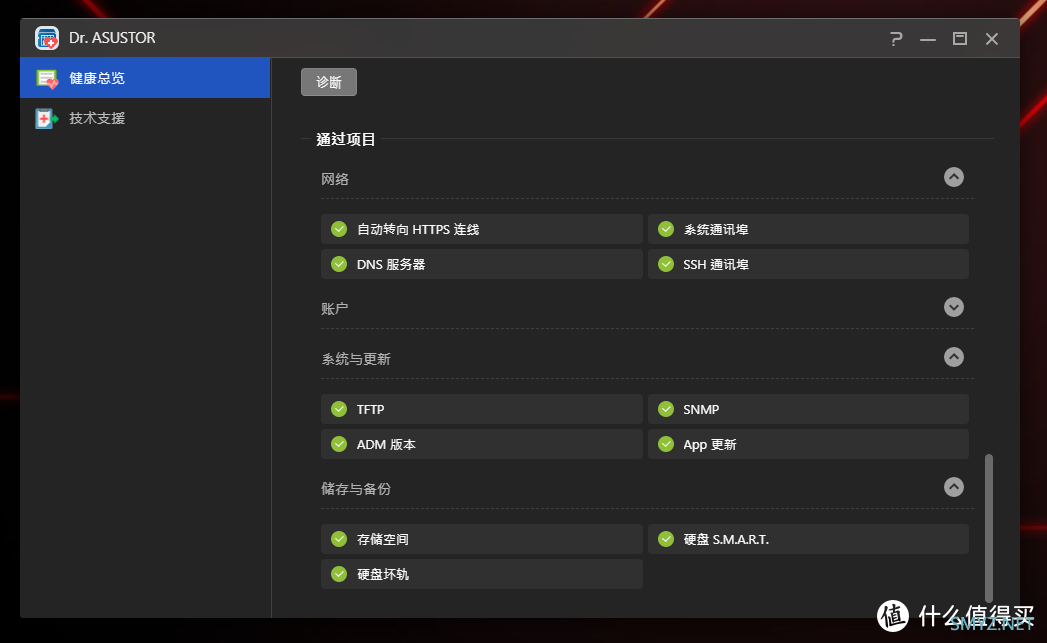Screen dimensions: 1047x643
Task: Select the 健康总览 menu item
Action: pos(145,78)
